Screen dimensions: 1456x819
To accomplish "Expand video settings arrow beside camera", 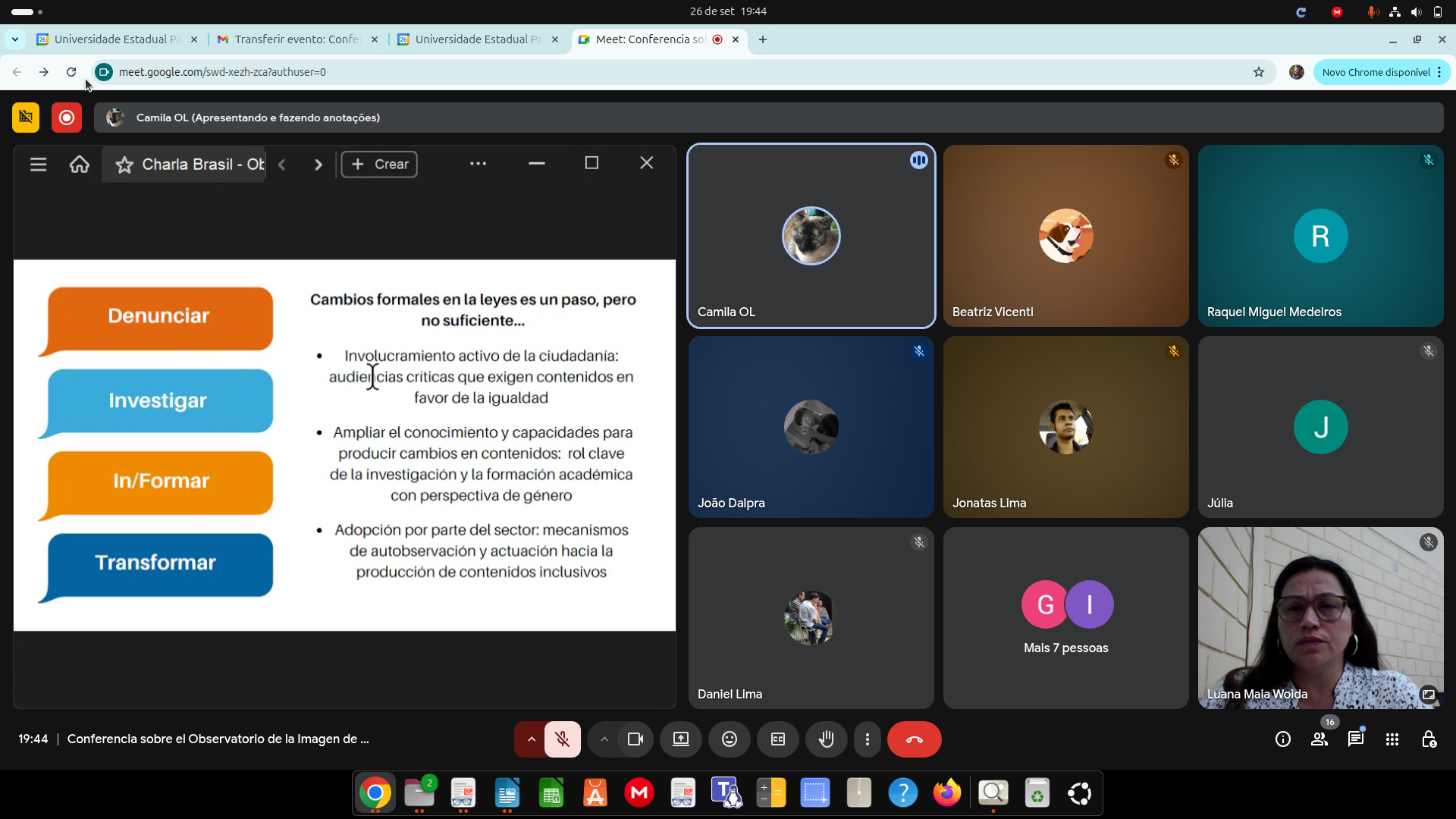I will point(604,739).
